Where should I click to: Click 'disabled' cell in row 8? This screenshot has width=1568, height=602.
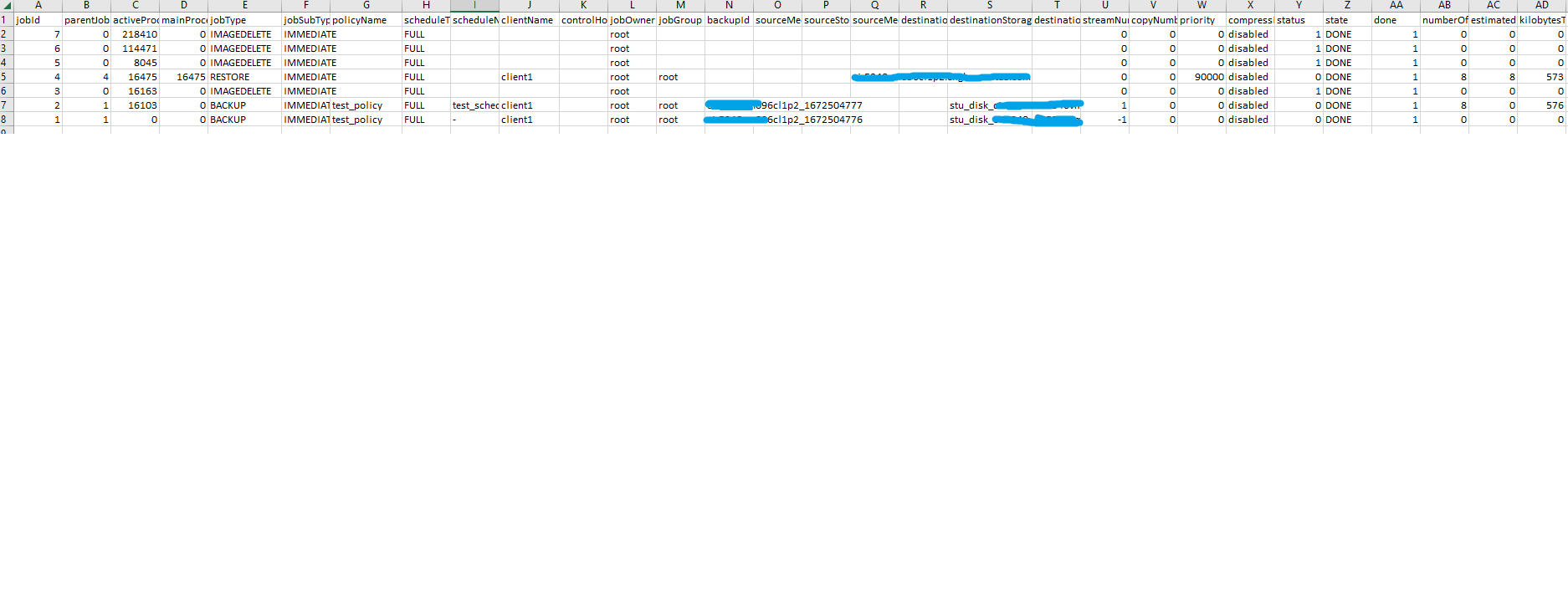(1251, 120)
